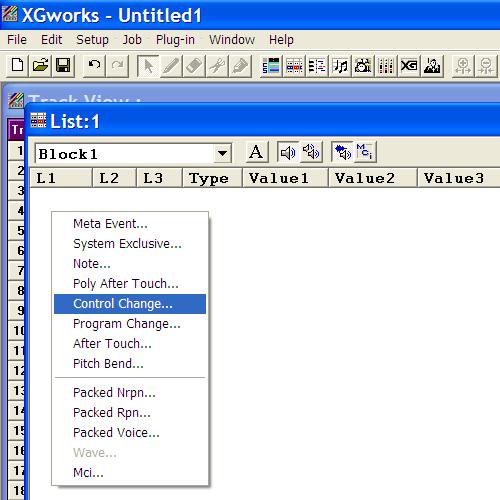Viewport: 500px width, 500px height.
Task: Expand the Block1 dropdown arrow
Action: [x=222, y=153]
